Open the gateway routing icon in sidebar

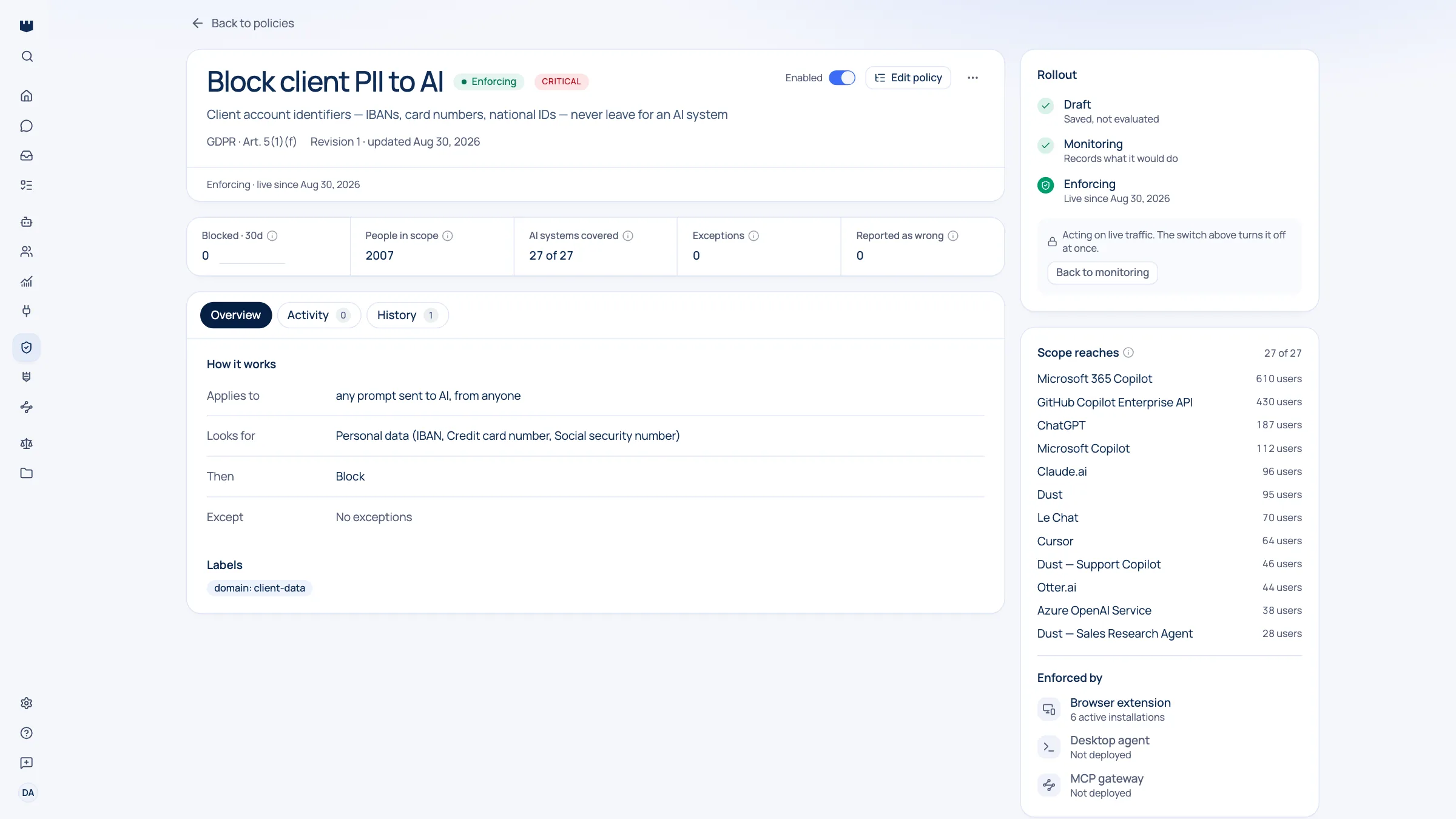[x=27, y=407]
